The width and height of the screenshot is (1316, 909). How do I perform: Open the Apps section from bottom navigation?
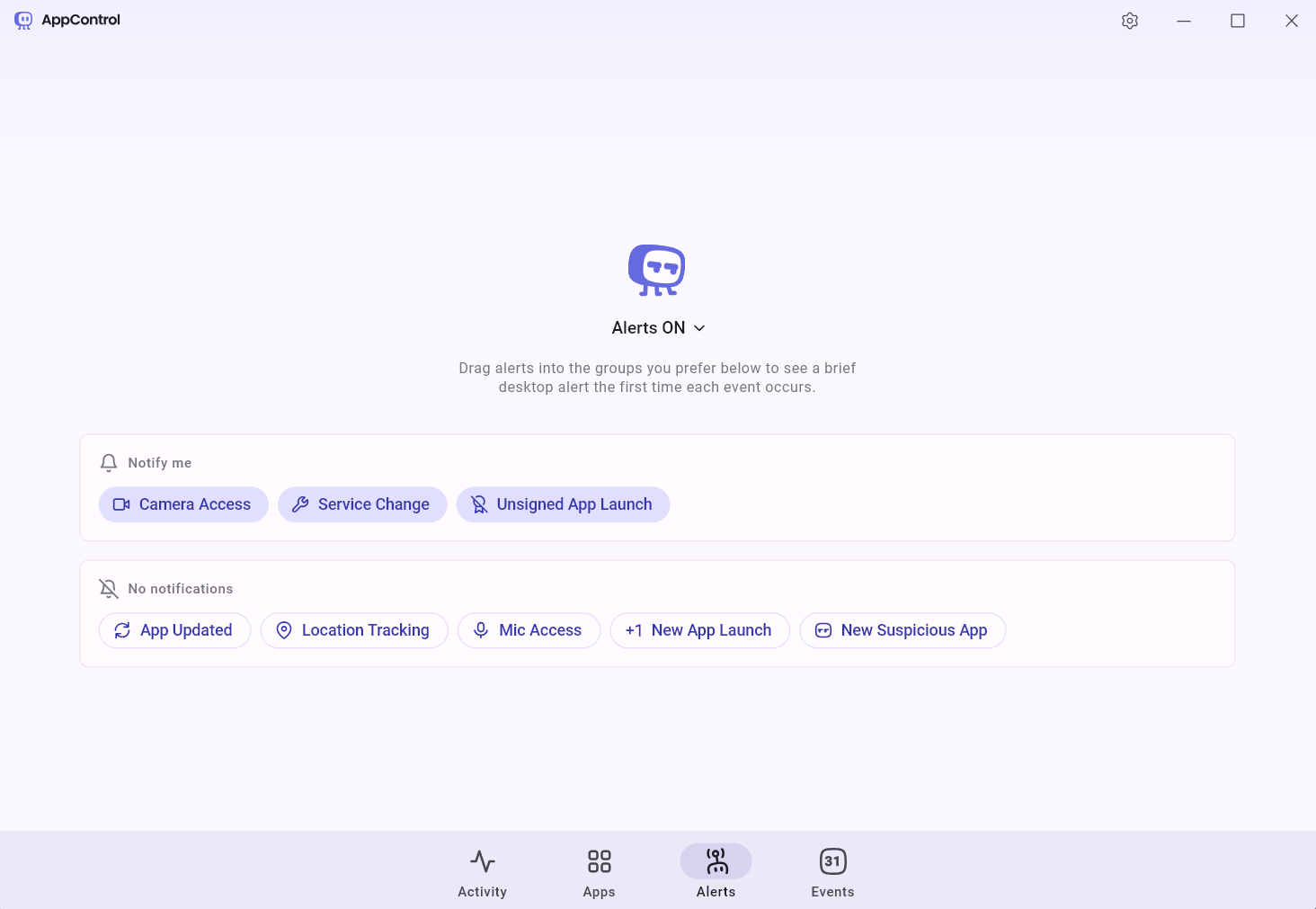599,870
